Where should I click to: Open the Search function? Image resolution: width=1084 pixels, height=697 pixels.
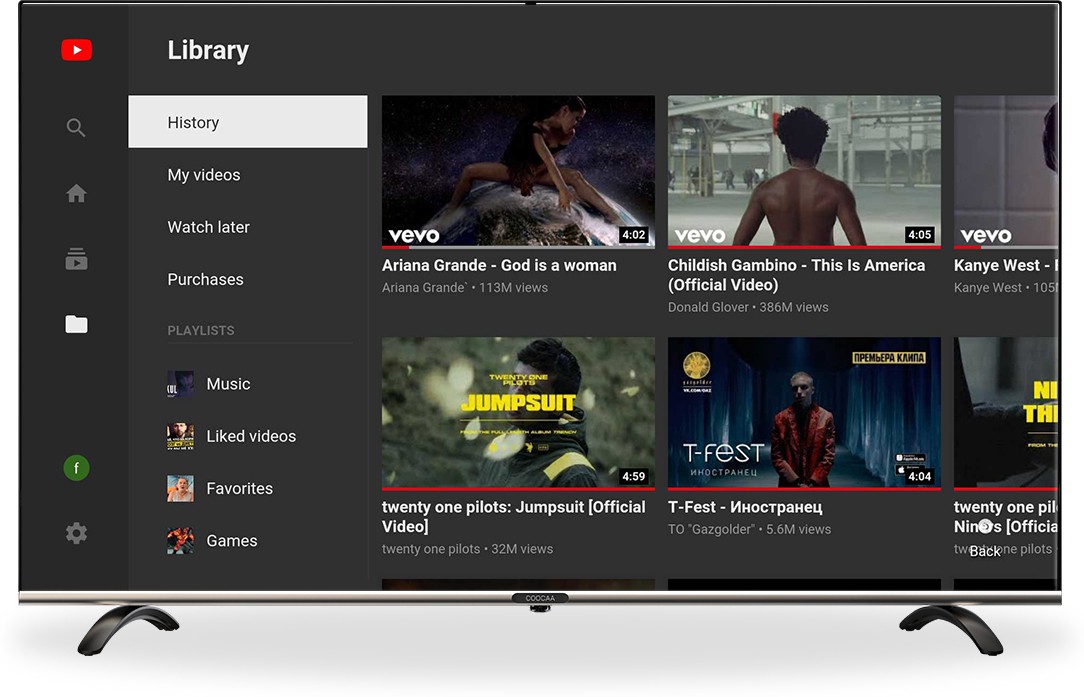(x=76, y=127)
